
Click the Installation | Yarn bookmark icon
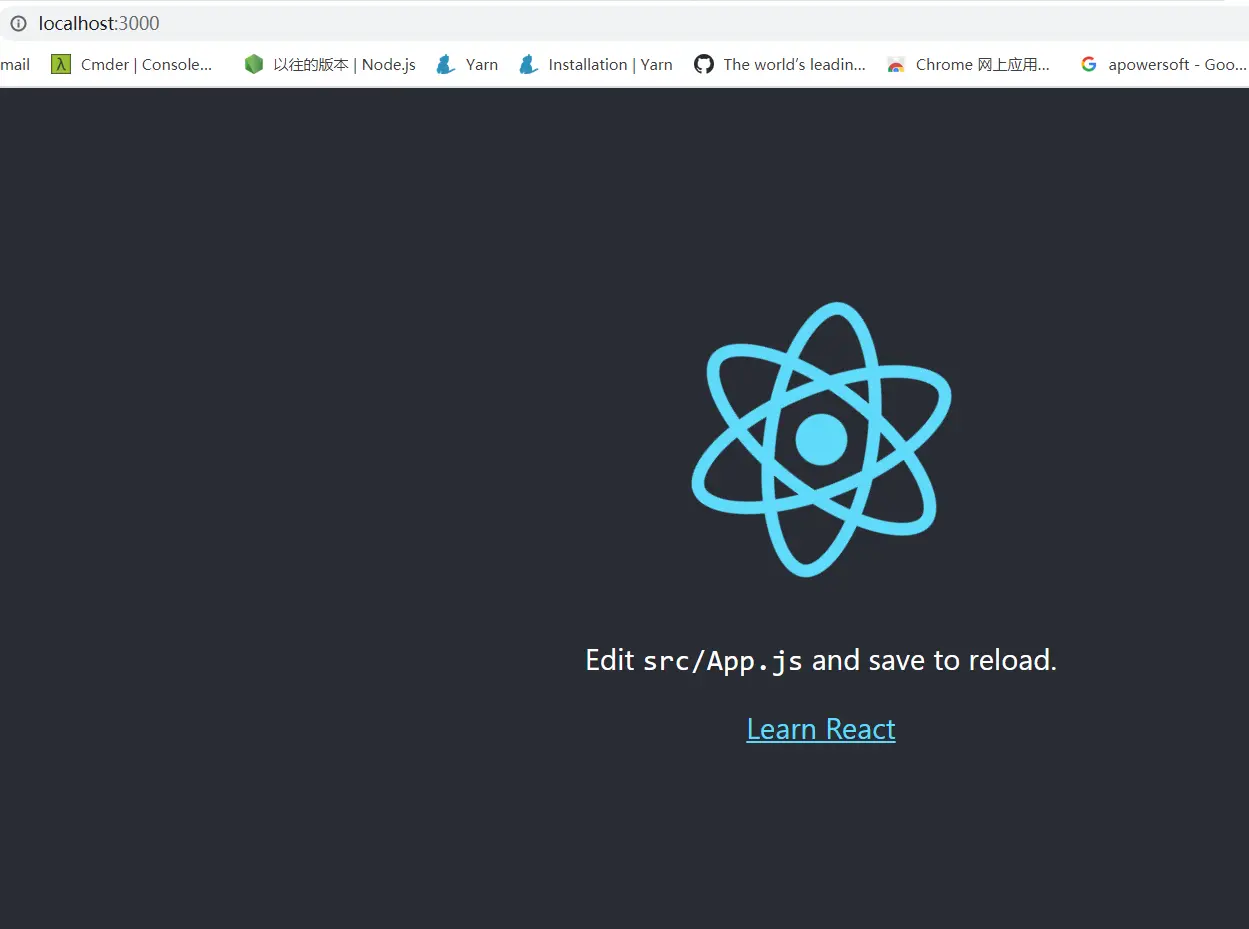click(528, 64)
